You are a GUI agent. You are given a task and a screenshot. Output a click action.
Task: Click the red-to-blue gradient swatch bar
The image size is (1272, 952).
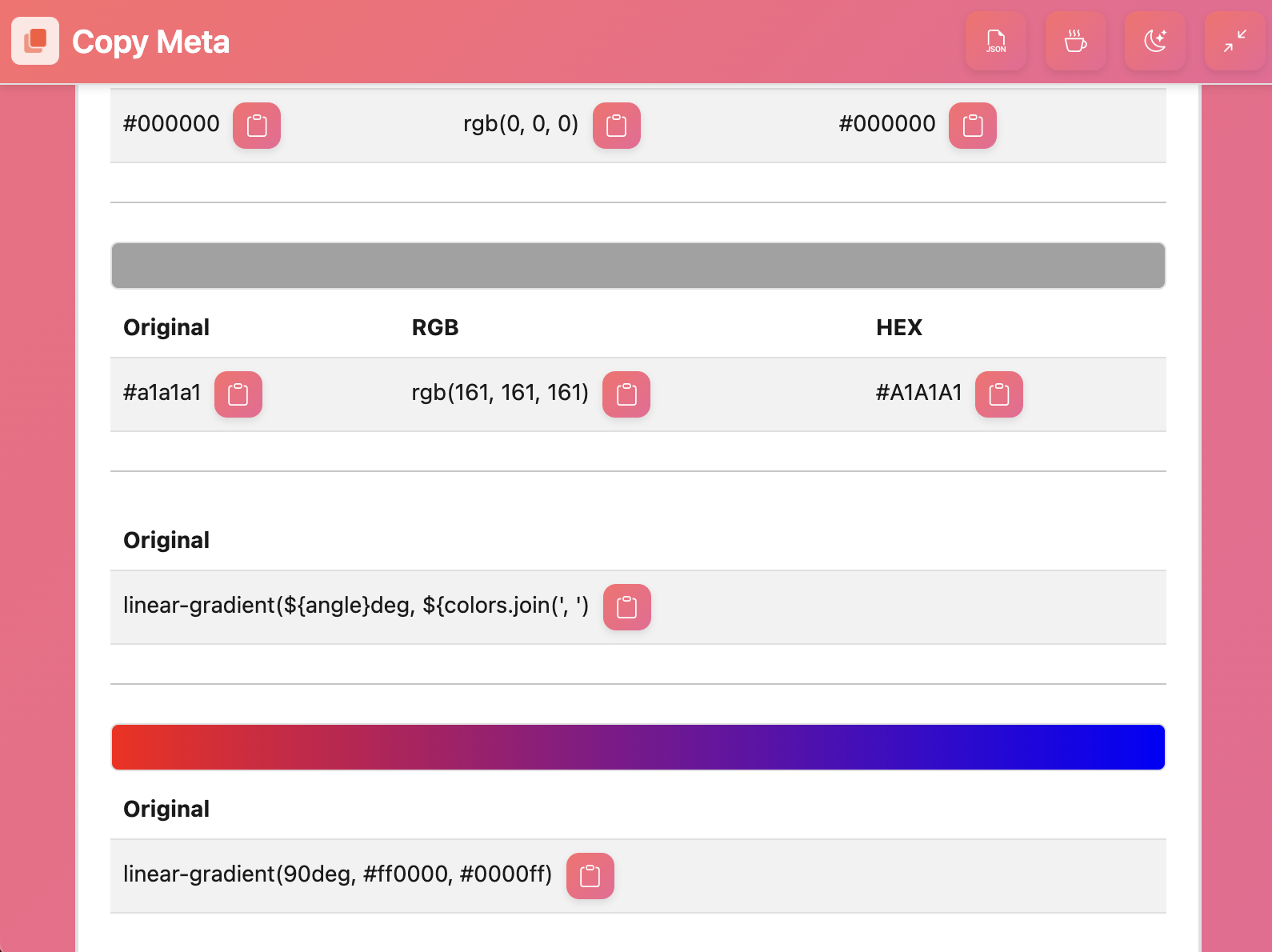point(638,747)
